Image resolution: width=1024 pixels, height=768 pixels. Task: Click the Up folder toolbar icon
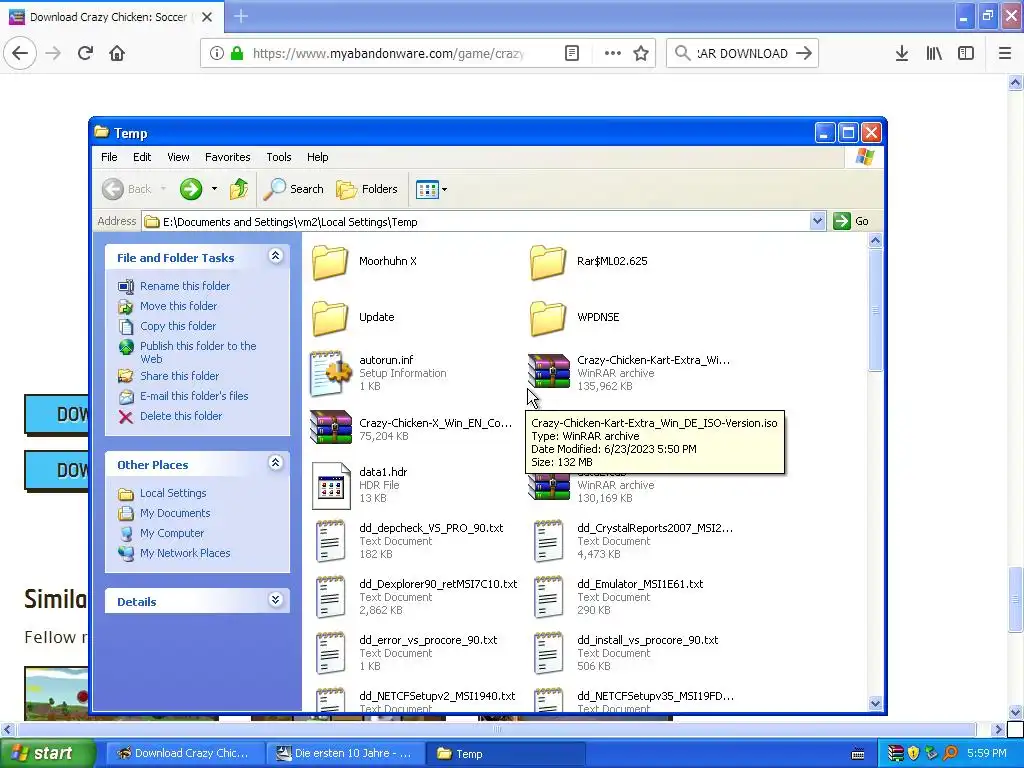[x=238, y=189]
